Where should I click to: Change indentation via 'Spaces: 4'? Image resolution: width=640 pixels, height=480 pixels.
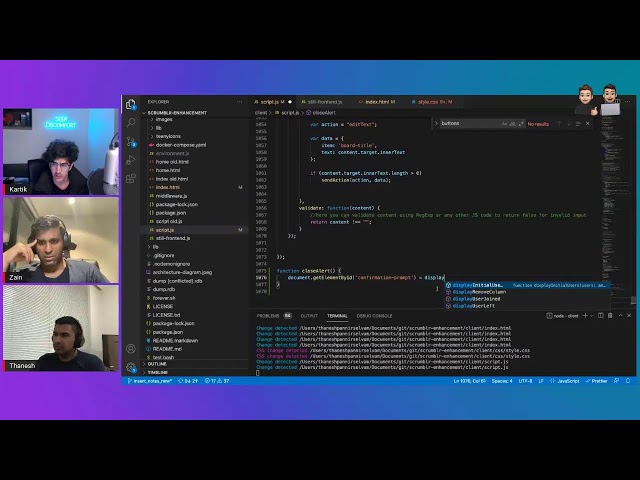point(502,381)
